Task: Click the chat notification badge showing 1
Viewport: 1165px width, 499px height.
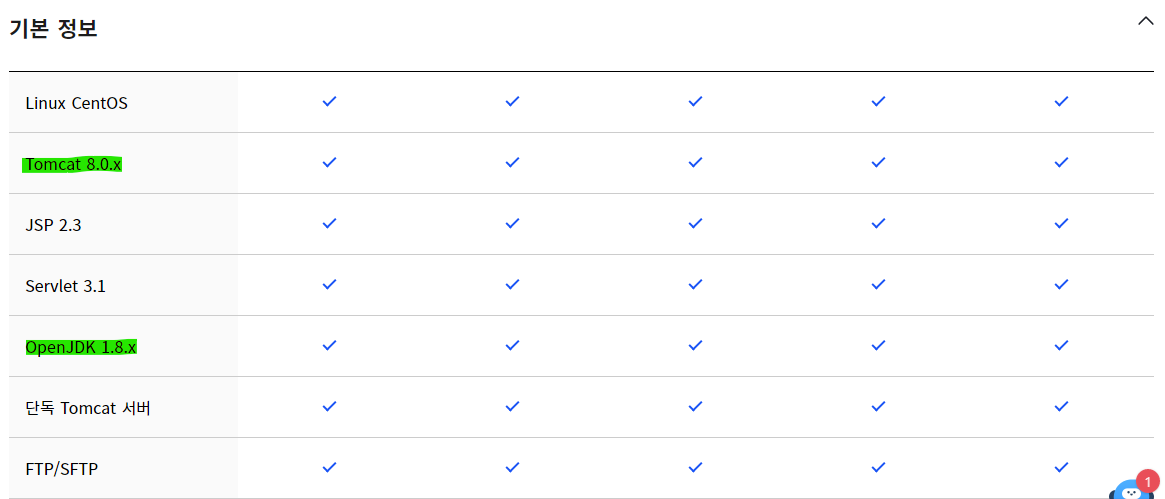Action: (1148, 481)
